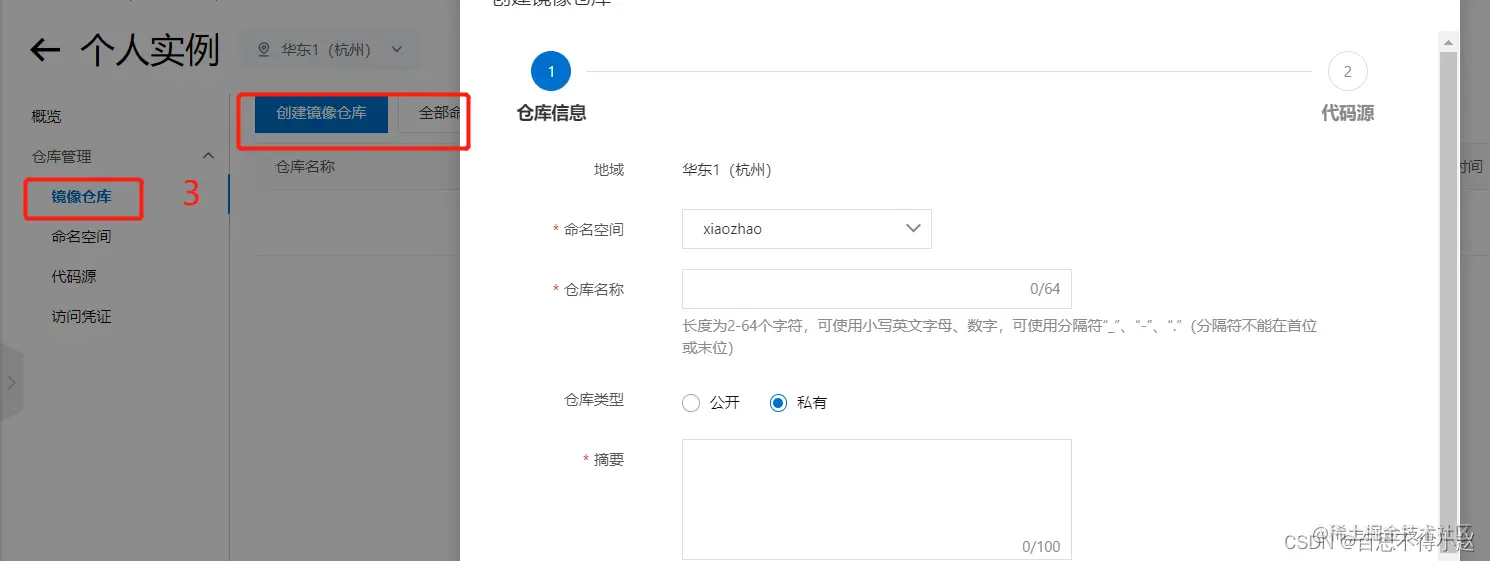The width and height of the screenshot is (1490, 561).
Task: Select 镜像仓库 in the sidebar
Action: point(82,197)
